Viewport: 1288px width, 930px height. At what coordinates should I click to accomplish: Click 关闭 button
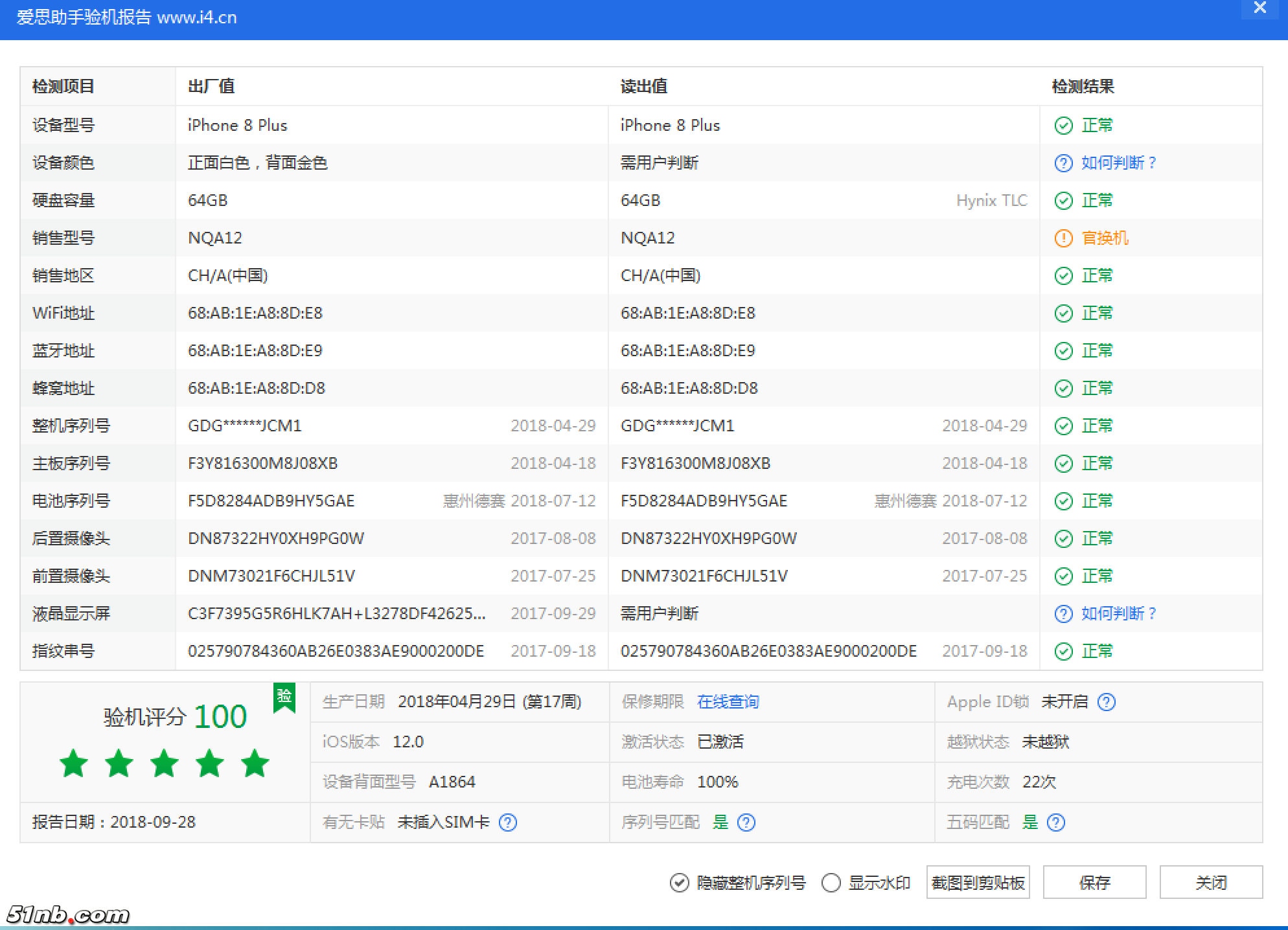1211,883
